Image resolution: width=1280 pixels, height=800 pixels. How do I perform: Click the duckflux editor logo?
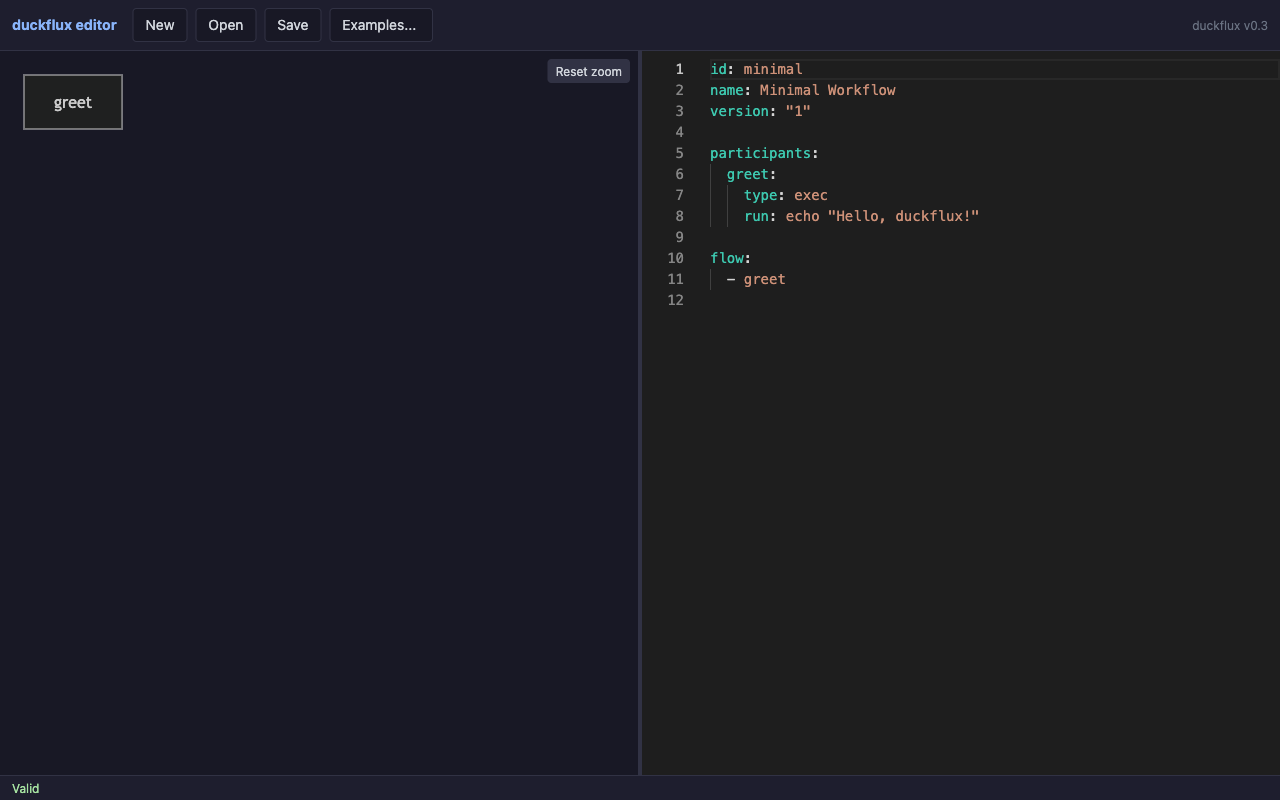64,25
